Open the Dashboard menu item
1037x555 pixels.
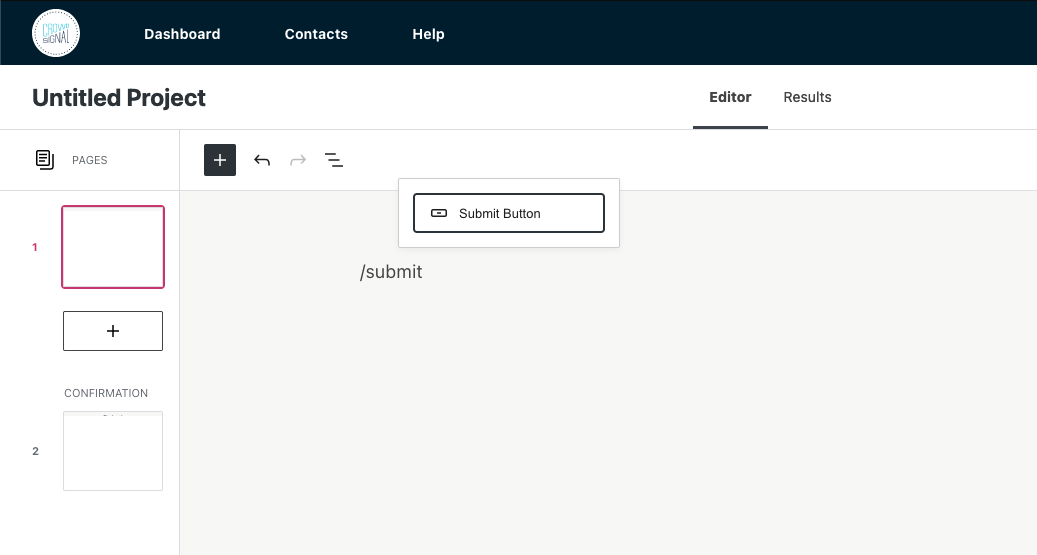(x=182, y=34)
